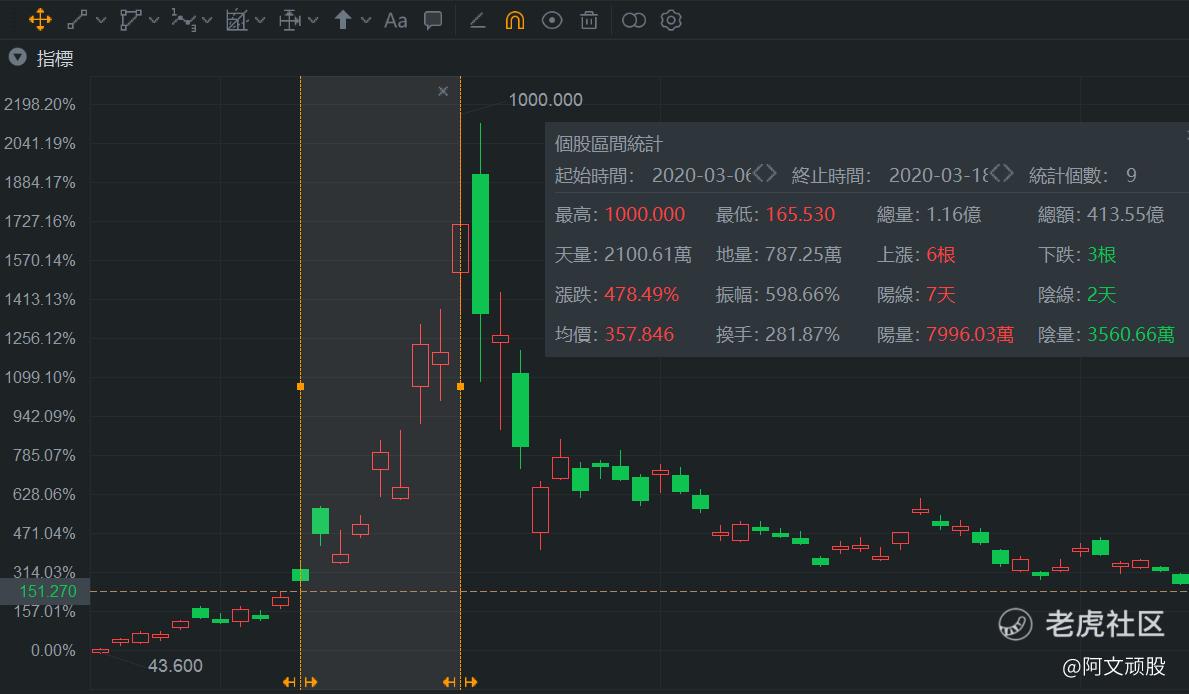Image resolution: width=1189 pixels, height=694 pixels.
Task: Select the Gann/Fibonacci grid tool
Action: point(237,20)
